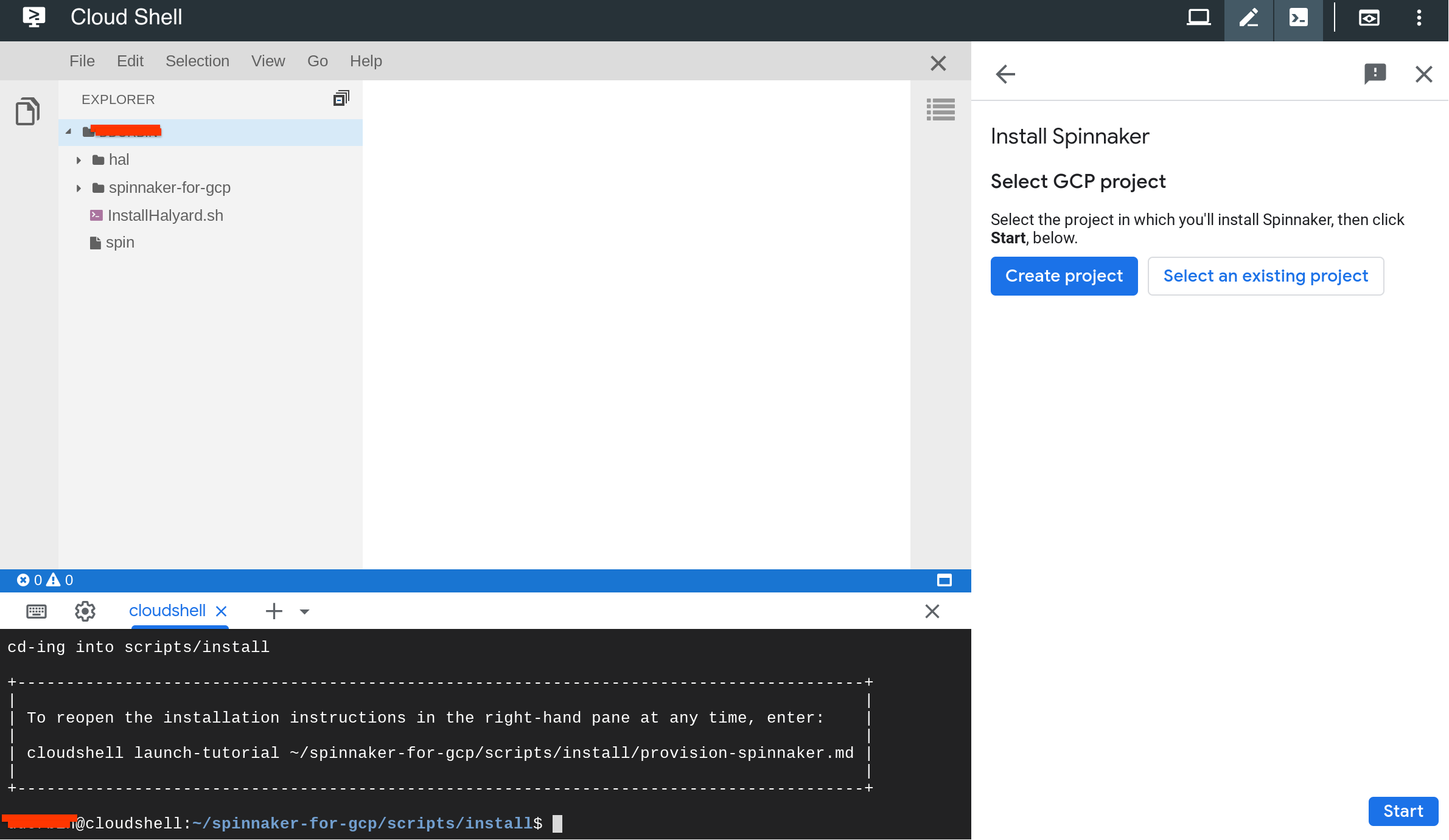Open dropdown arrow next to new tab plus
Image resolution: width=1449 pixels, height=840 pixels.
(305, 611)
